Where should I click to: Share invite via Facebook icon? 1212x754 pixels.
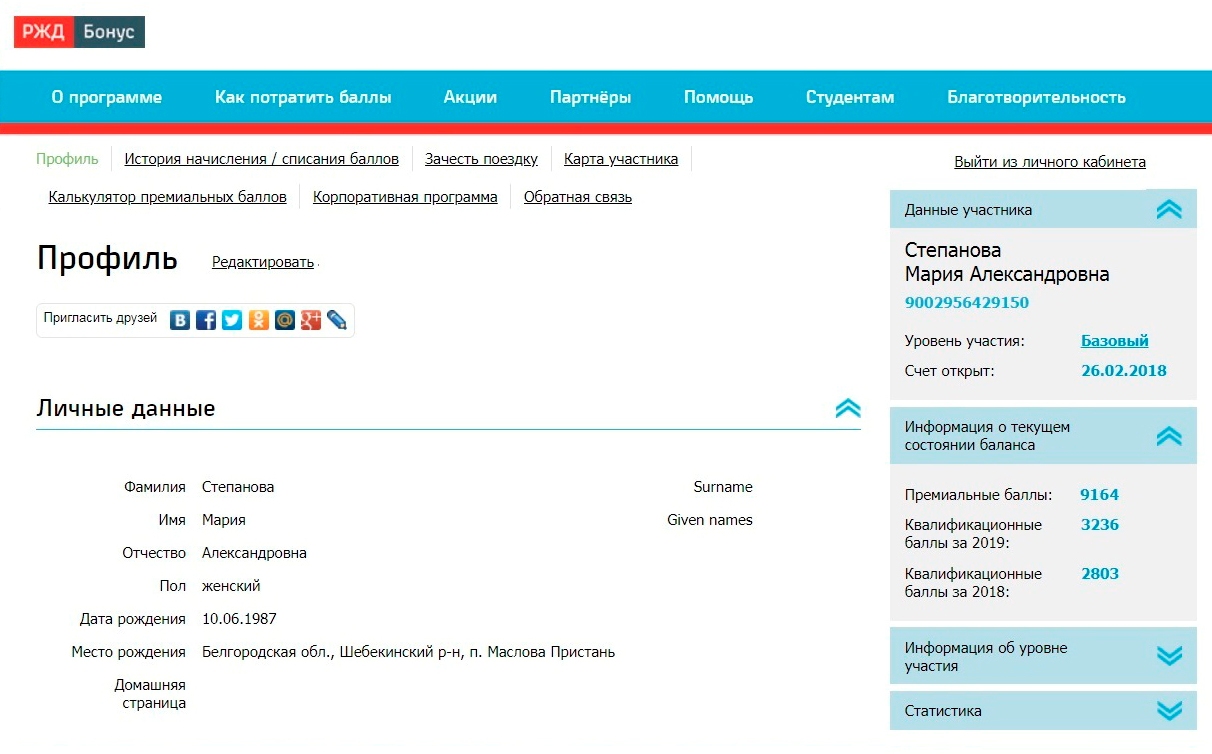click(206, 320)
